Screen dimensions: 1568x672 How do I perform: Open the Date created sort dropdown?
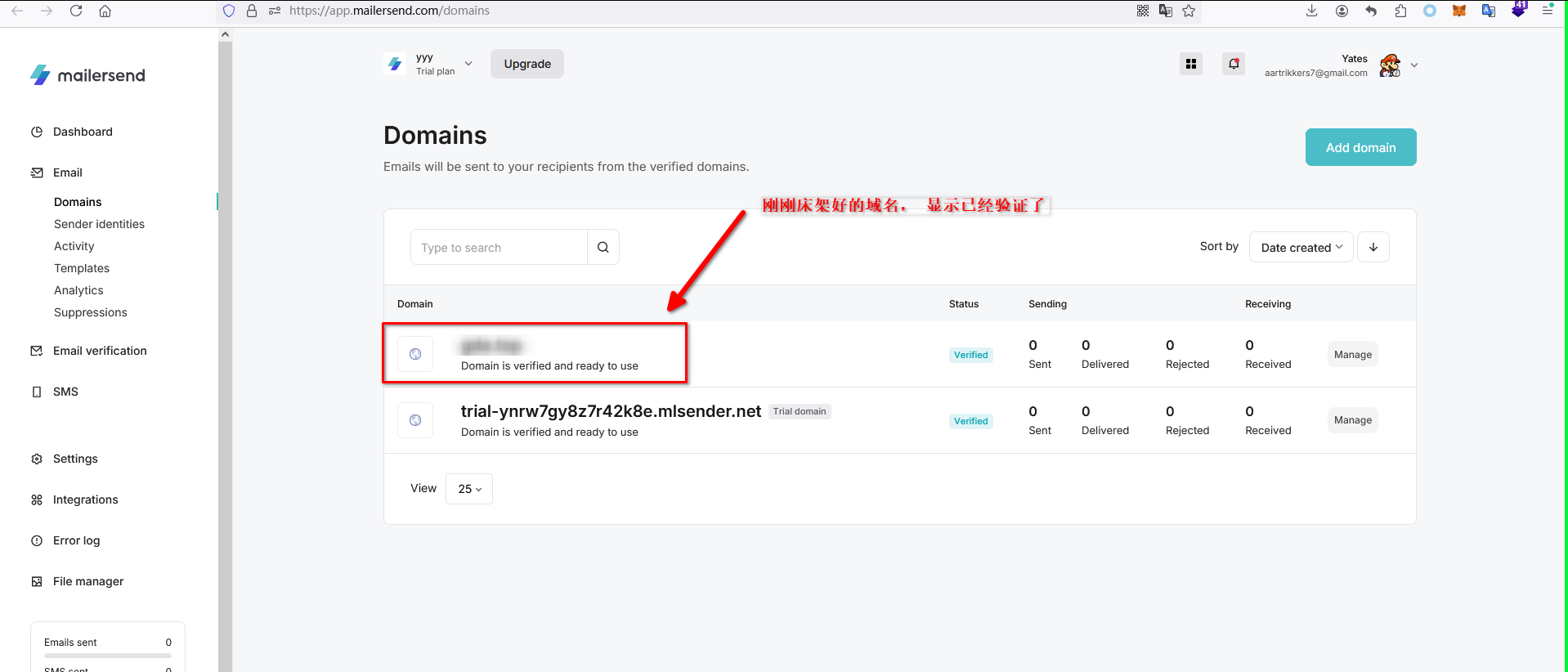pos(1301,248)
